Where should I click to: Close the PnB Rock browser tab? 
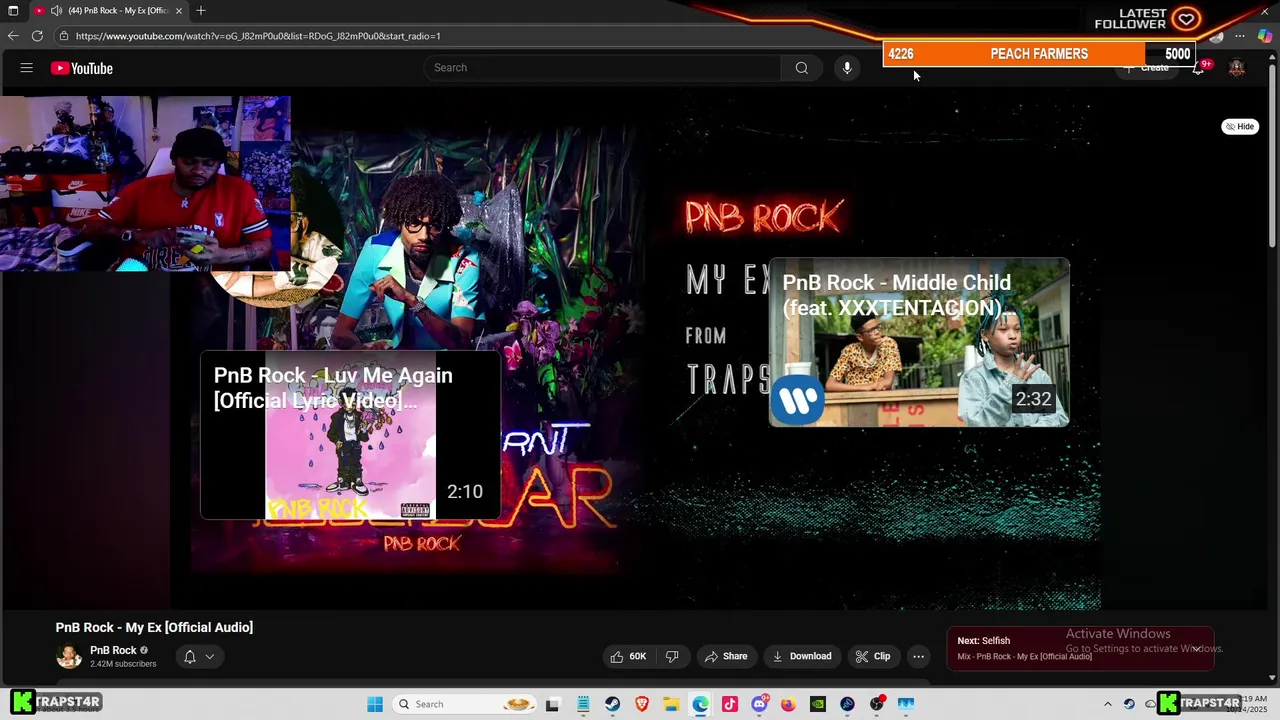tap(179, 11)
